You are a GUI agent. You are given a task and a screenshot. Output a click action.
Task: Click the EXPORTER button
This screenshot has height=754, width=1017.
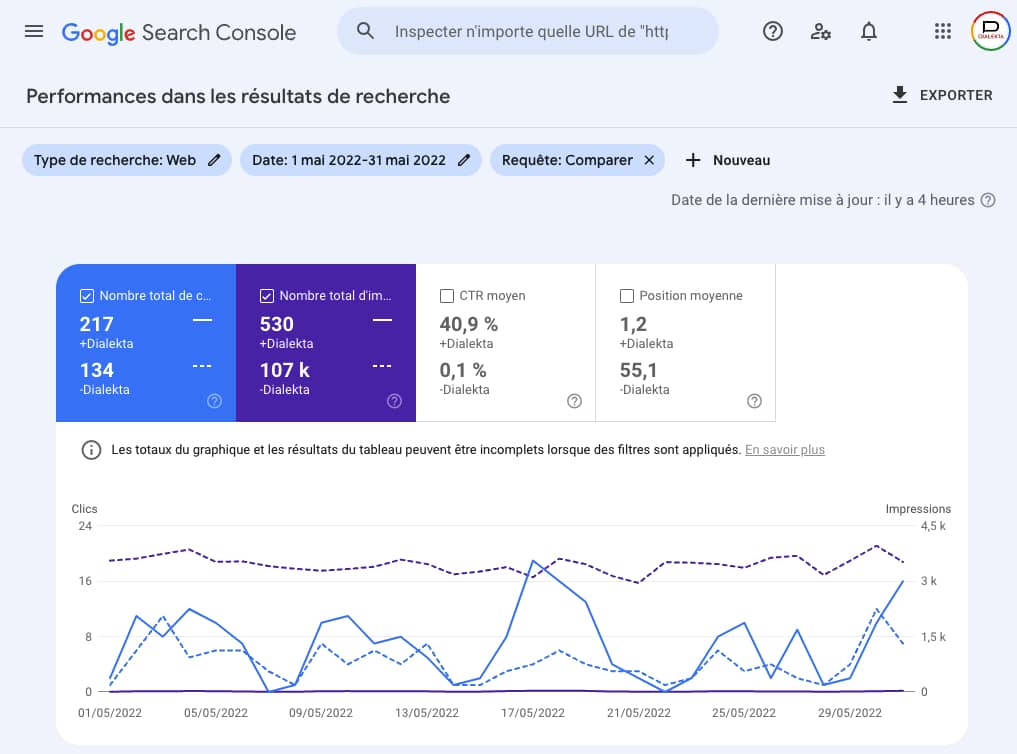942,95
